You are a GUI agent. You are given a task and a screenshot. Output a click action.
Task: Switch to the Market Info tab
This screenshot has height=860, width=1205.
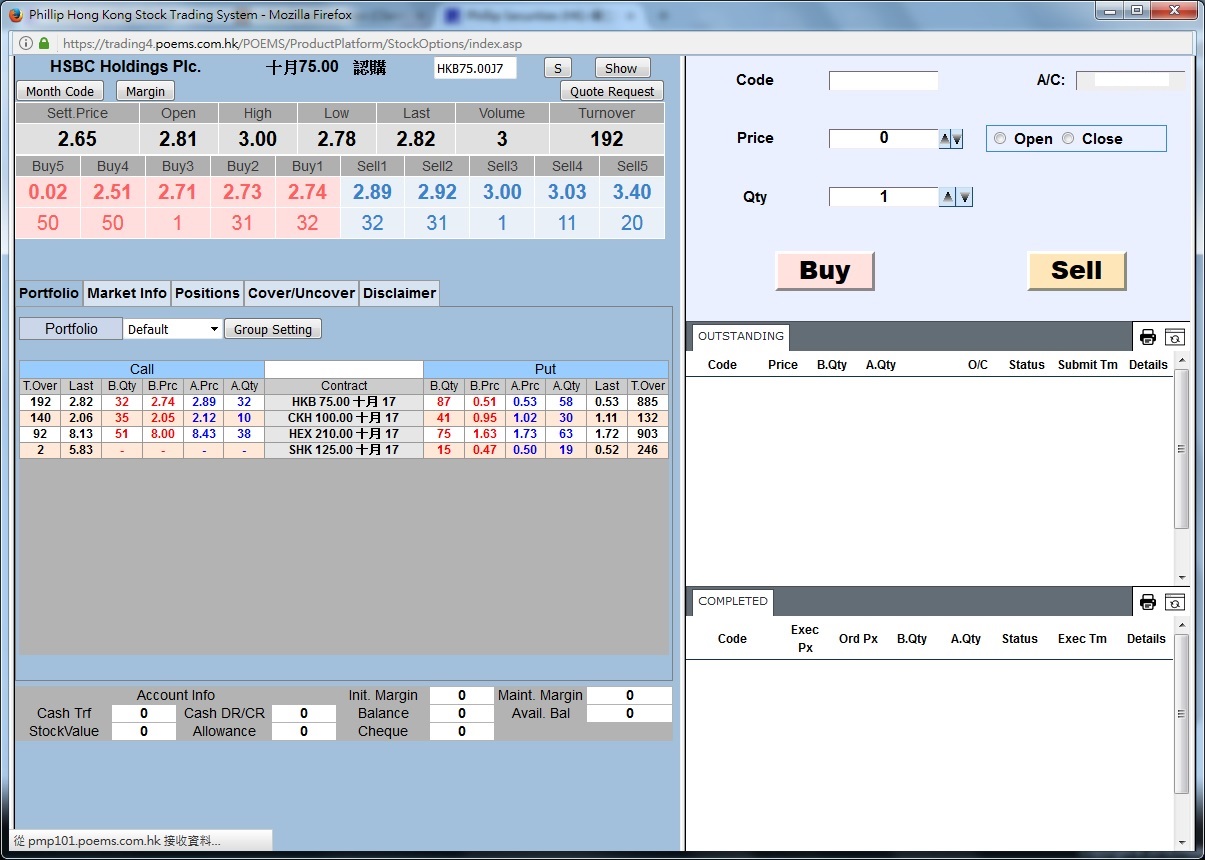(x=127, y=293)
